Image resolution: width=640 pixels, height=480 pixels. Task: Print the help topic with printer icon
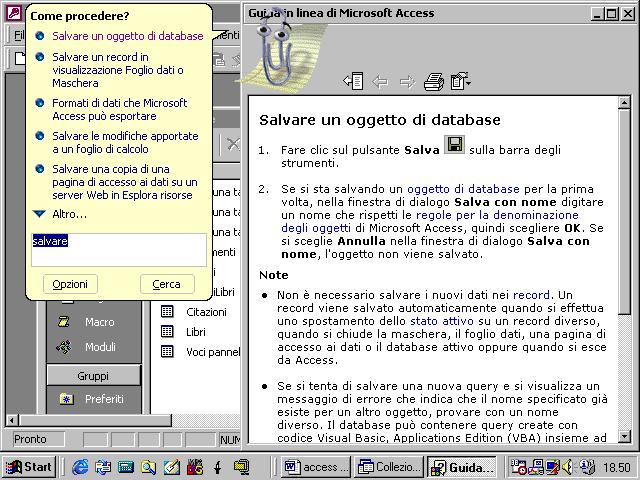[434, 81]
